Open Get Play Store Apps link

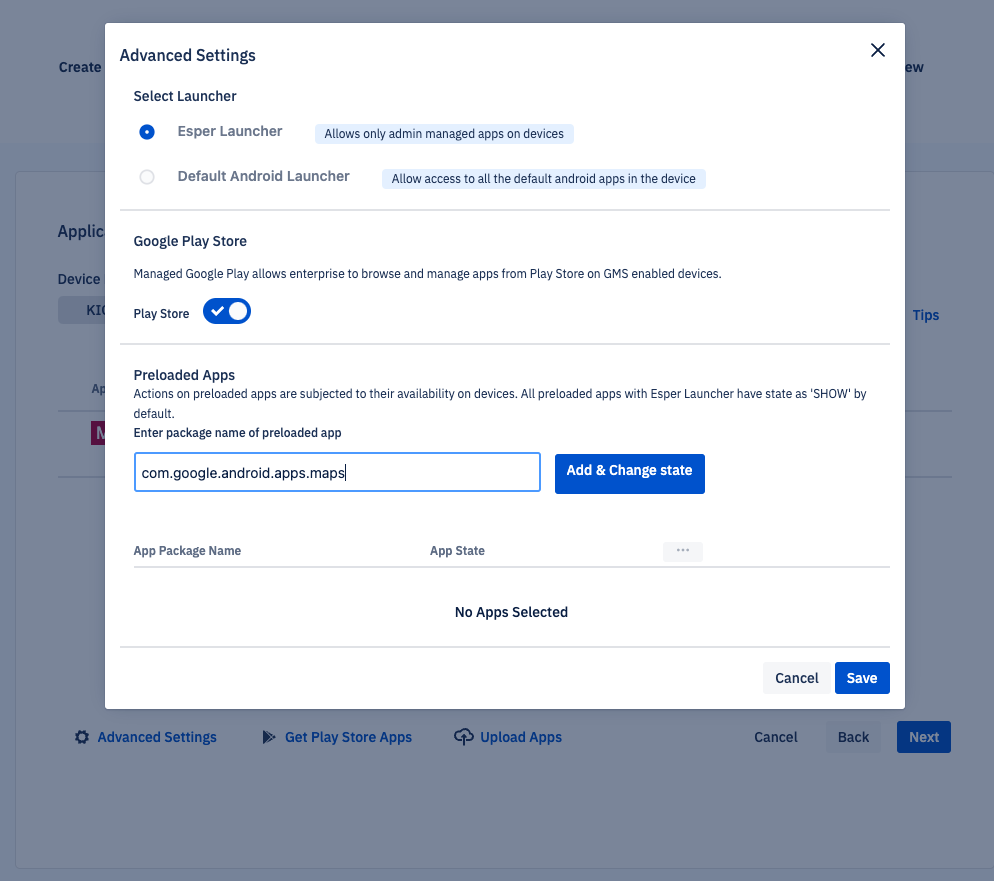[x=349, y=737]
